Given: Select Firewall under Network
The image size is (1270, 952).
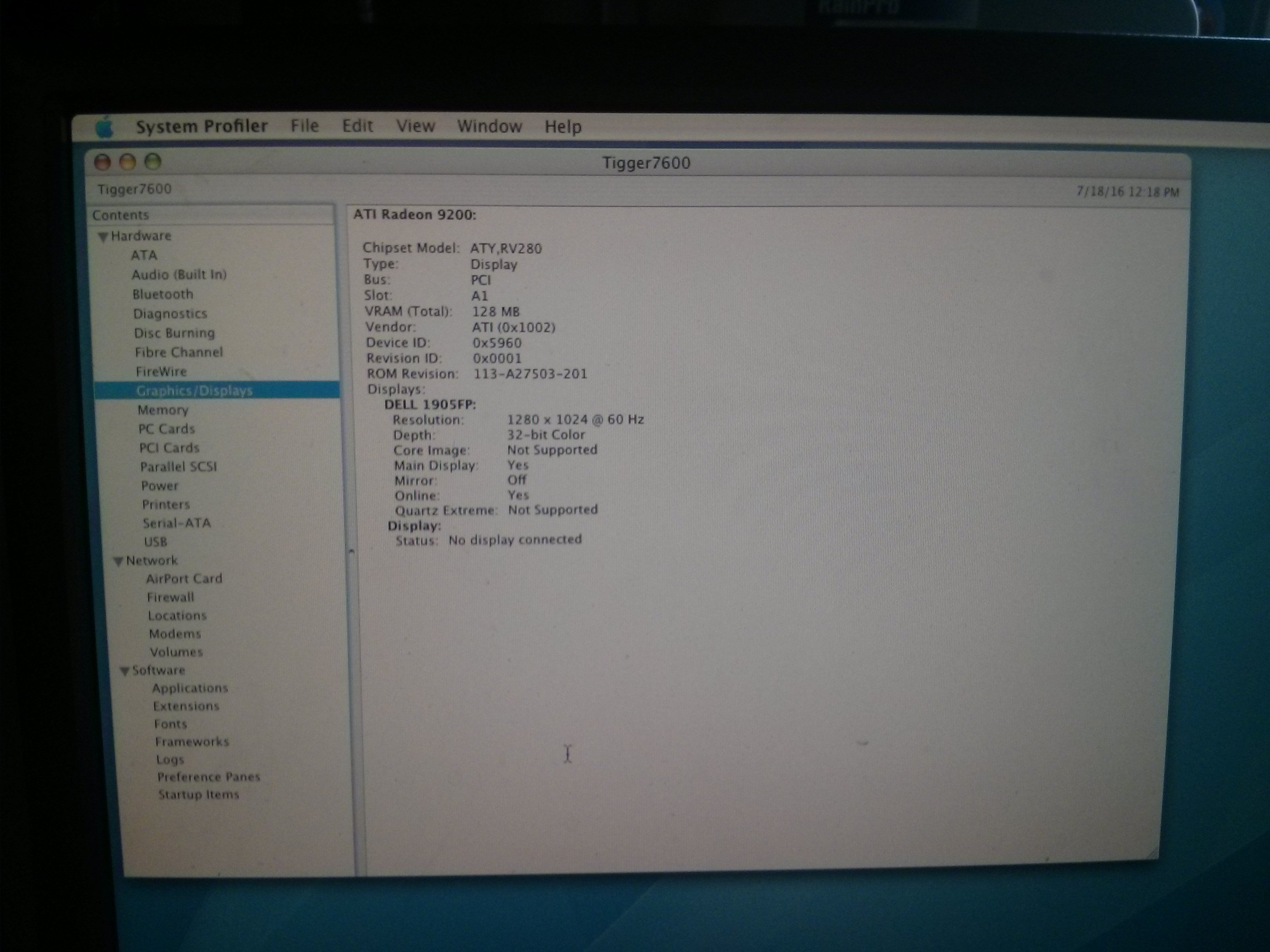Looking at the screenshot, I should tap(170, 597).
